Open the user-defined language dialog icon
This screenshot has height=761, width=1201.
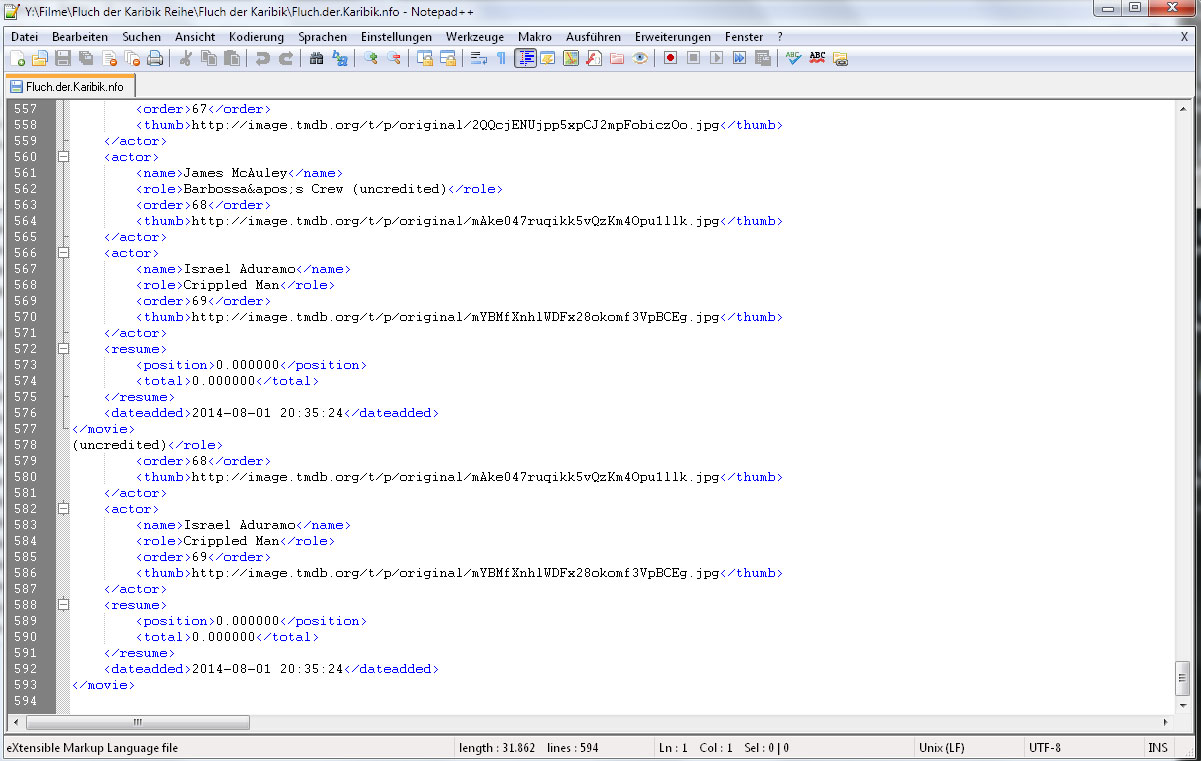[548, 59]
